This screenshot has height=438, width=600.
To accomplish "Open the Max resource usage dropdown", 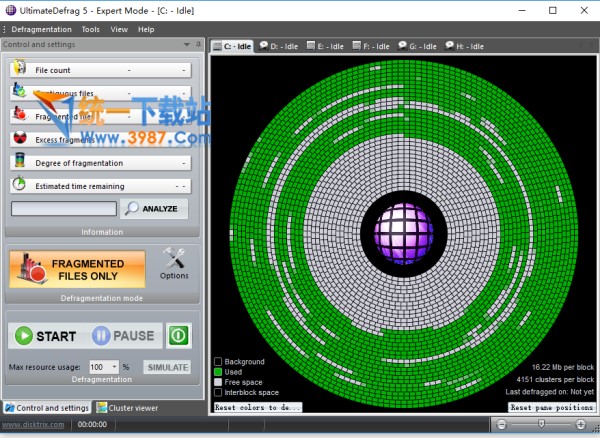I will (114, 367).
